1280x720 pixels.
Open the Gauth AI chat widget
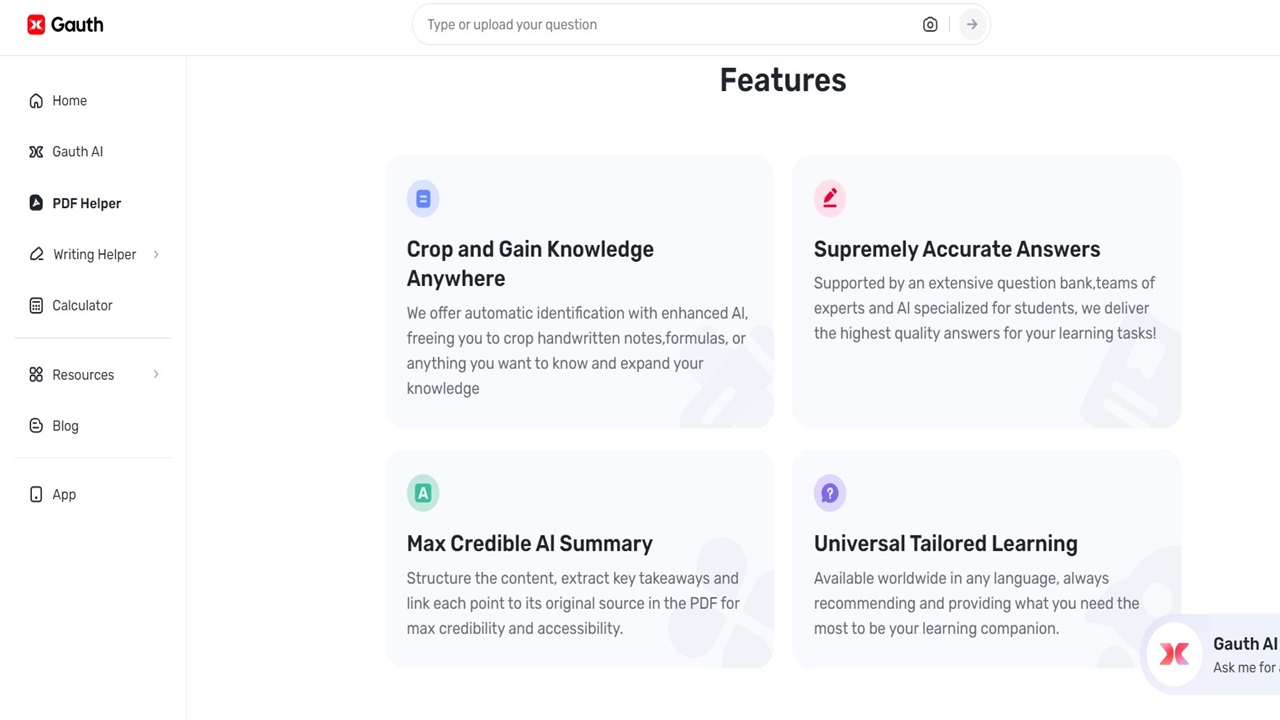tap(1175, 654)
